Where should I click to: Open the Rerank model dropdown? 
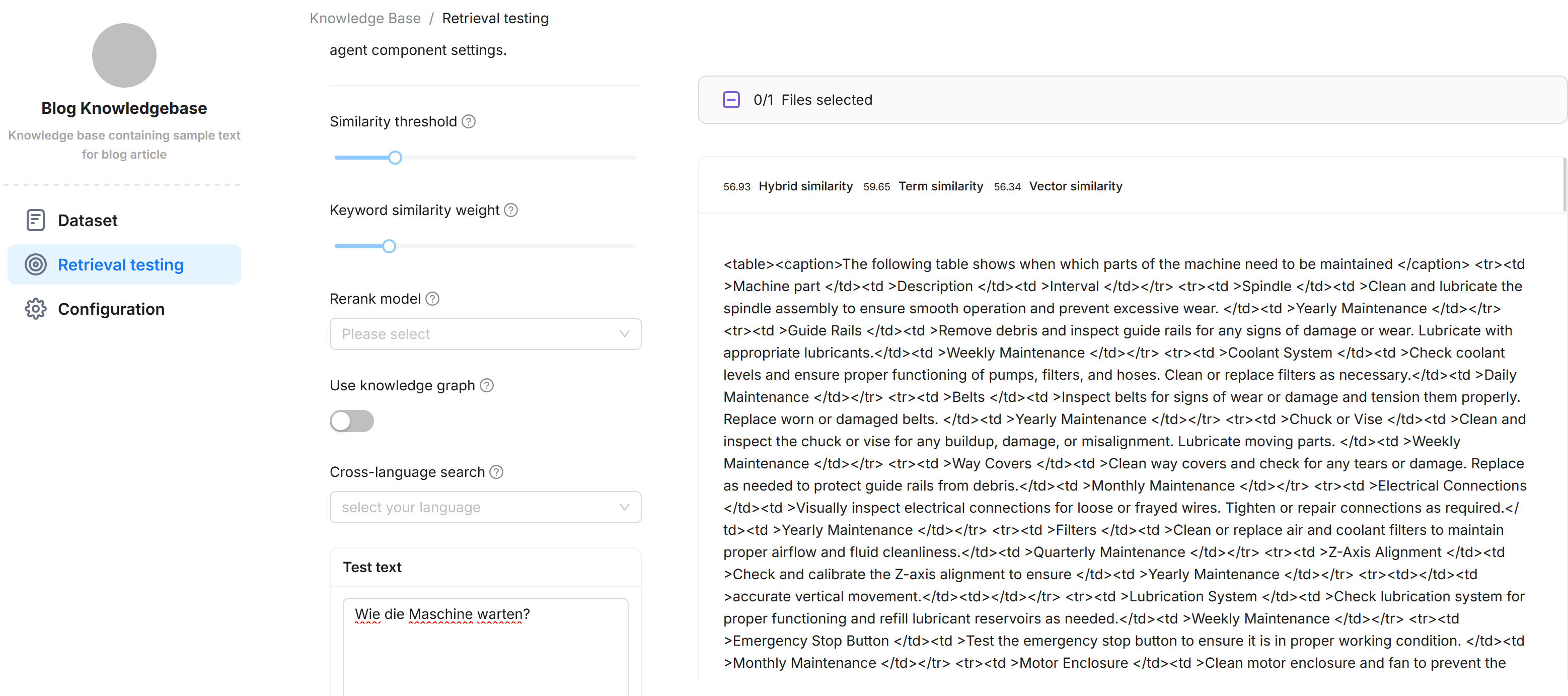coord(485,334)
